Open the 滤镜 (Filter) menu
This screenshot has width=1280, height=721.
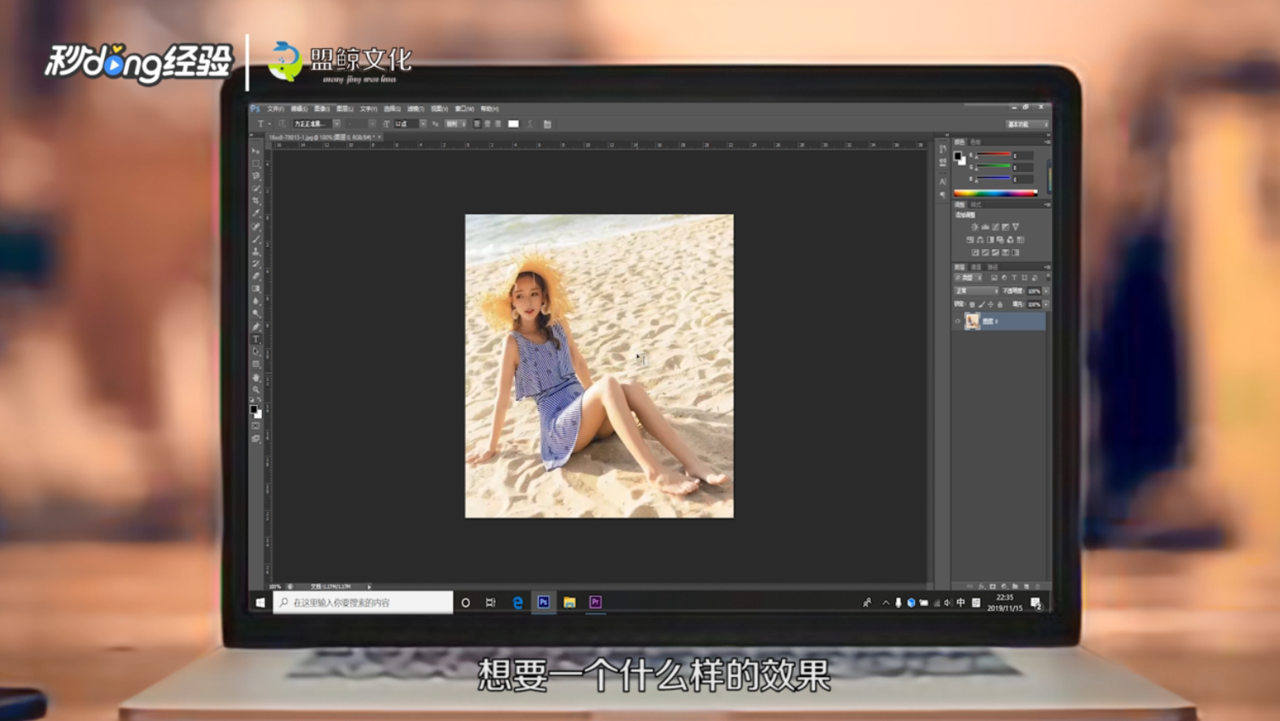tap(414, 108)
